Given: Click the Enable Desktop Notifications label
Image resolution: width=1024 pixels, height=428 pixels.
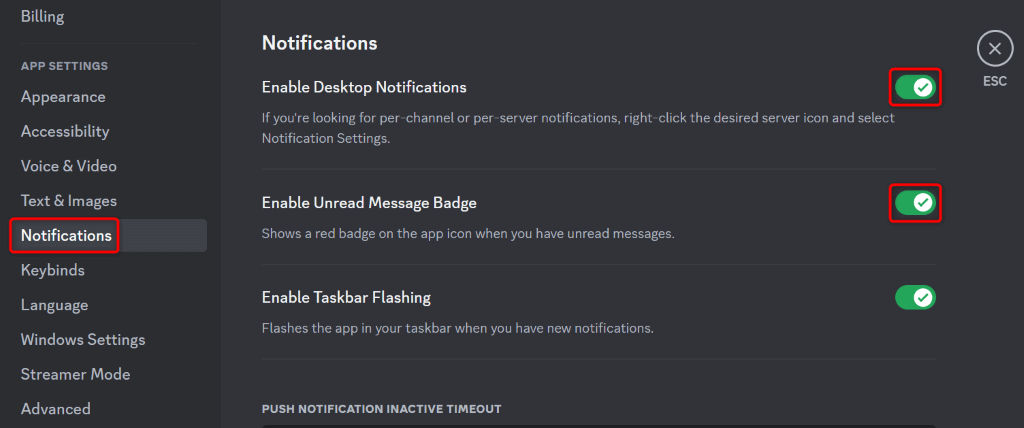Looking at the screenshot, I should pos(364,87).
